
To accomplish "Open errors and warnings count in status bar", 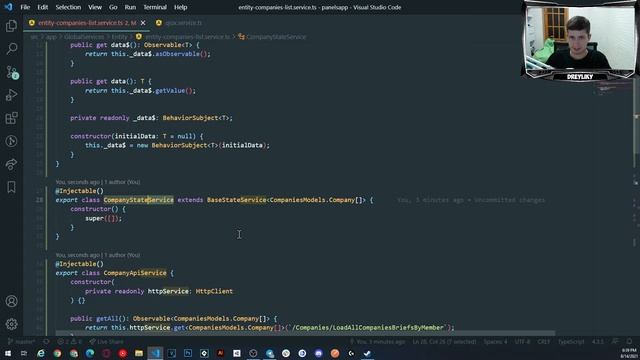I will (x=69, y=341).
